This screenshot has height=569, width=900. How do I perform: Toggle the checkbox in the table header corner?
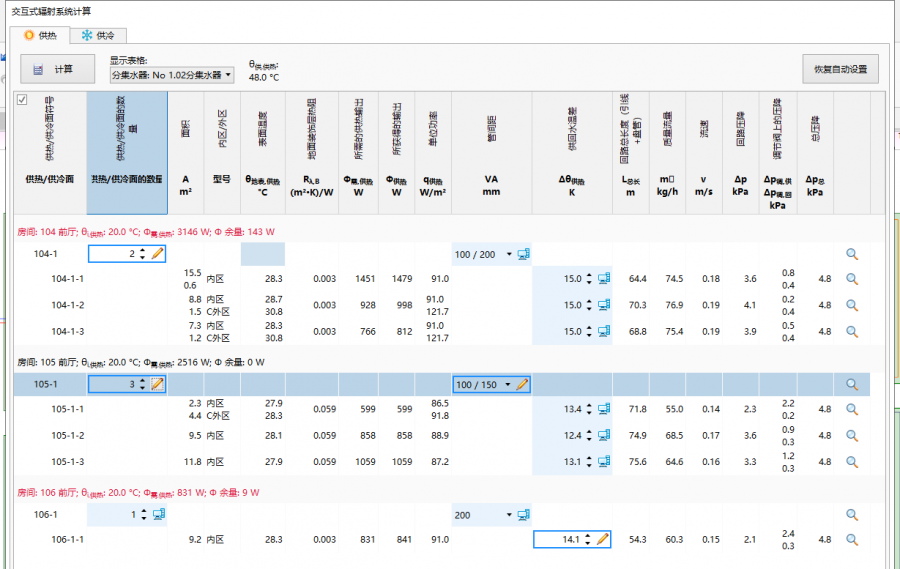tap(22, 99)
